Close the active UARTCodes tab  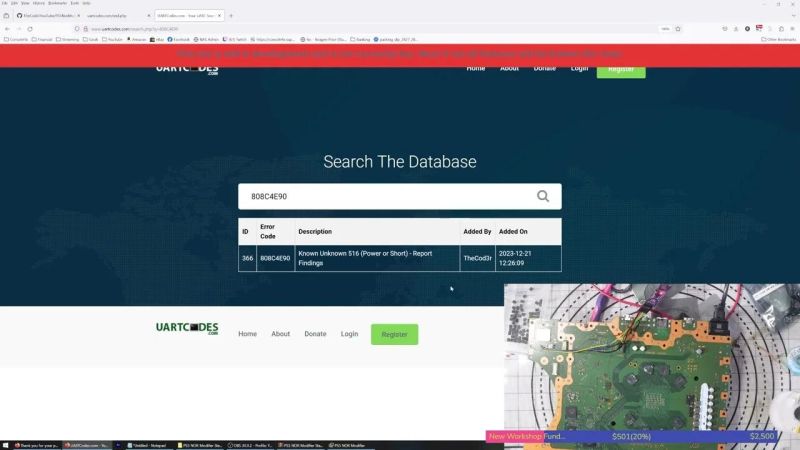click(x=219, y=16)
